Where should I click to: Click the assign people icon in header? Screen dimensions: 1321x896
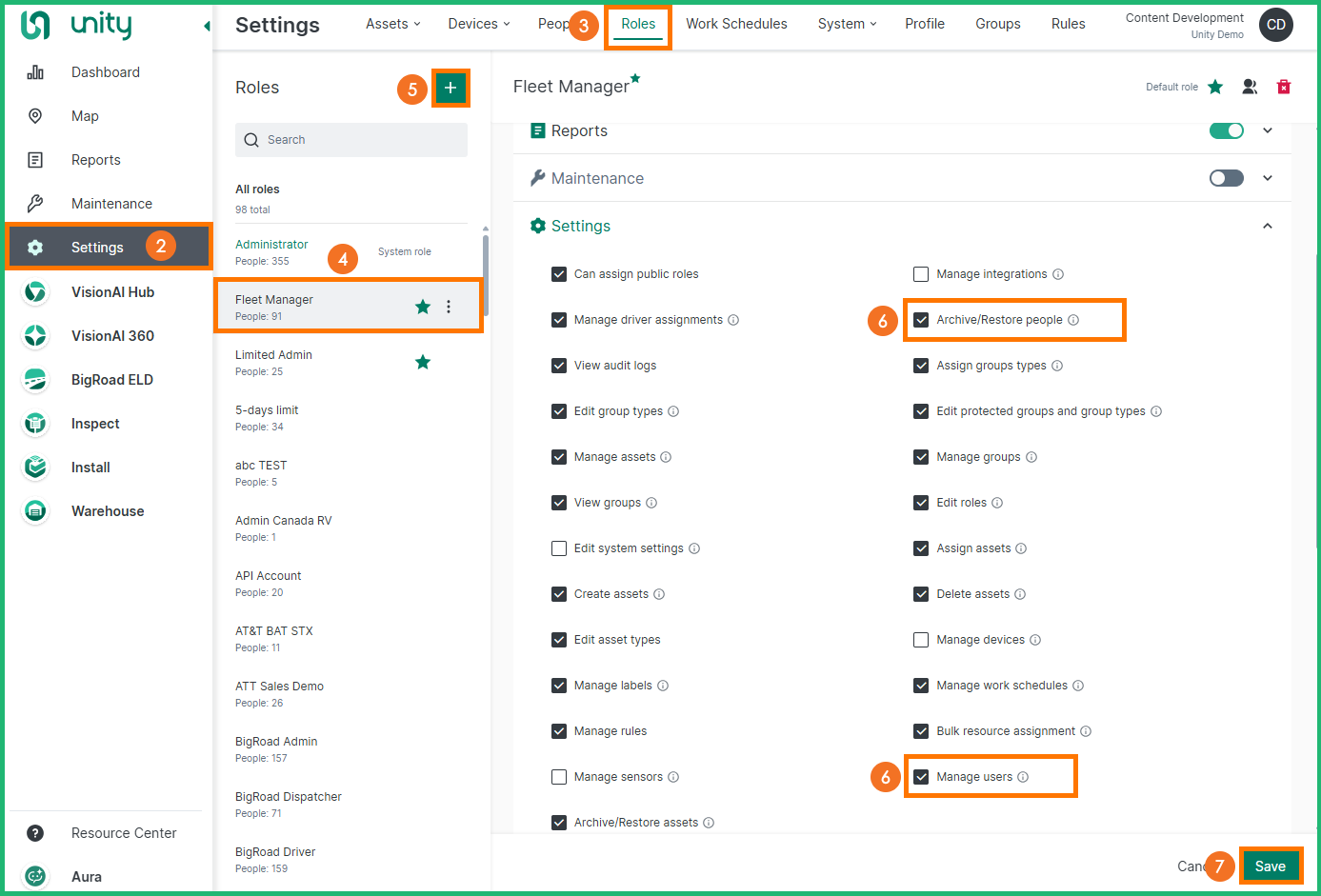point(1250,87)
